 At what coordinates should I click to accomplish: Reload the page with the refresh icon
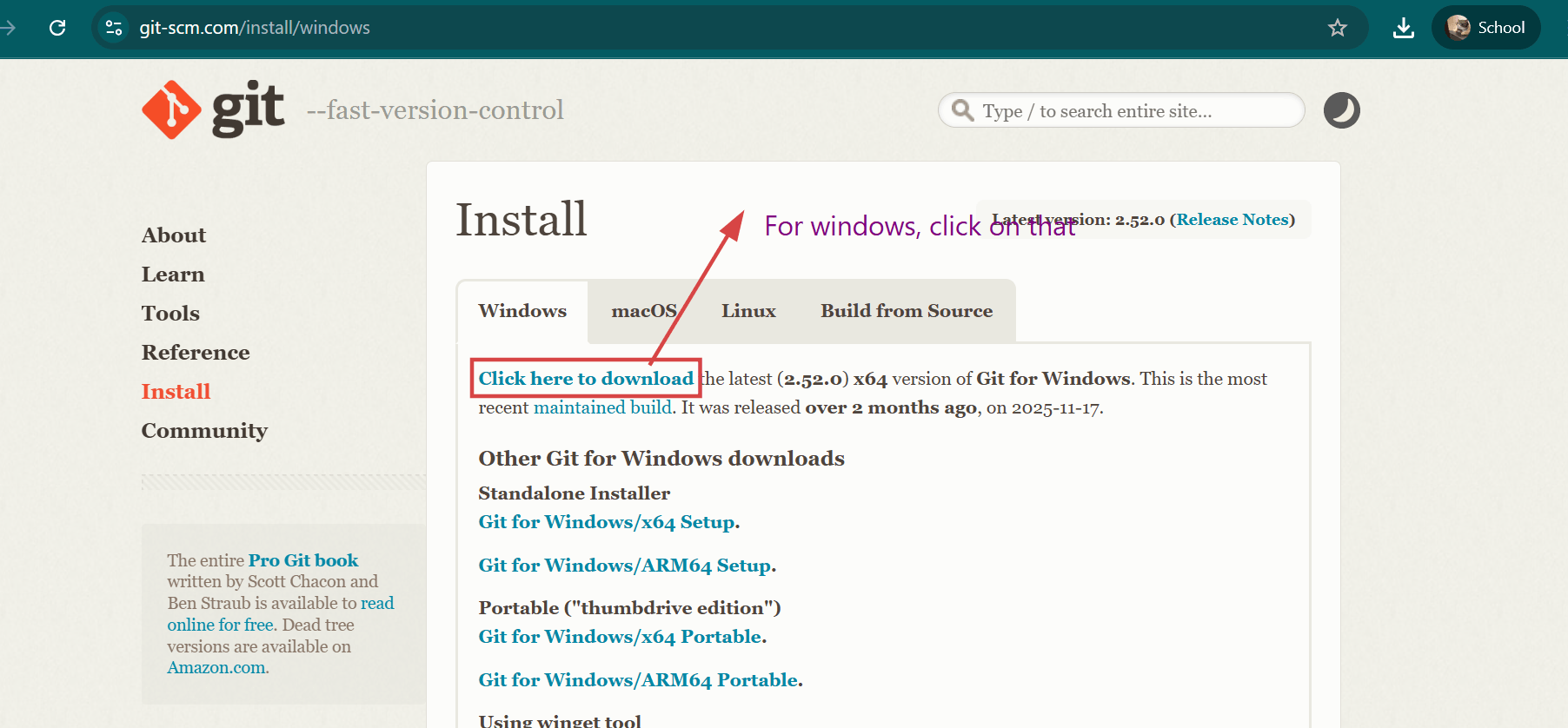pos(57,28)
